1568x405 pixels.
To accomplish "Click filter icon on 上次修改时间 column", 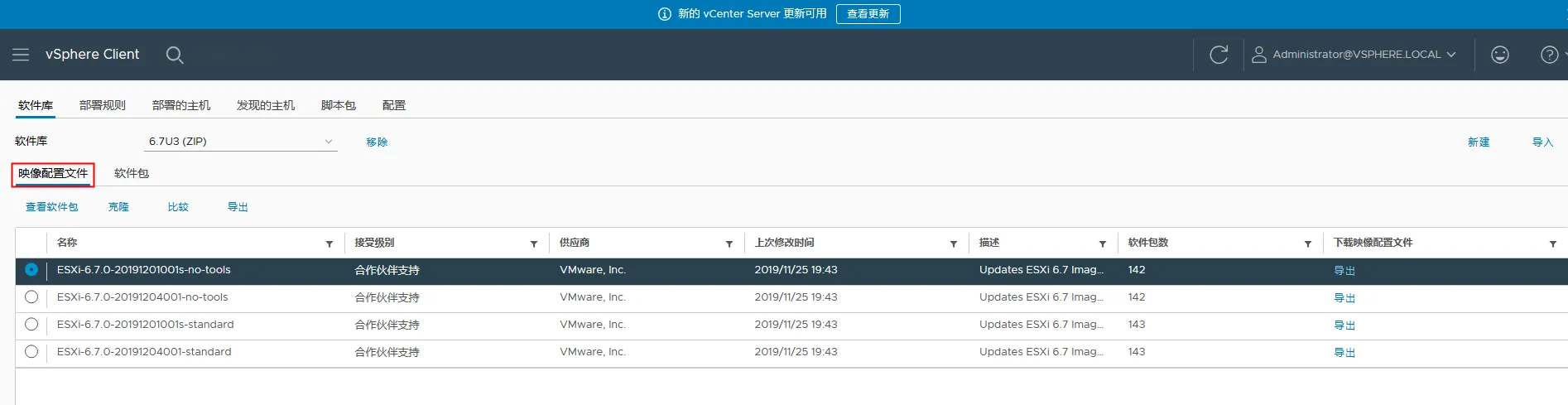I will [x=954, y=243].
